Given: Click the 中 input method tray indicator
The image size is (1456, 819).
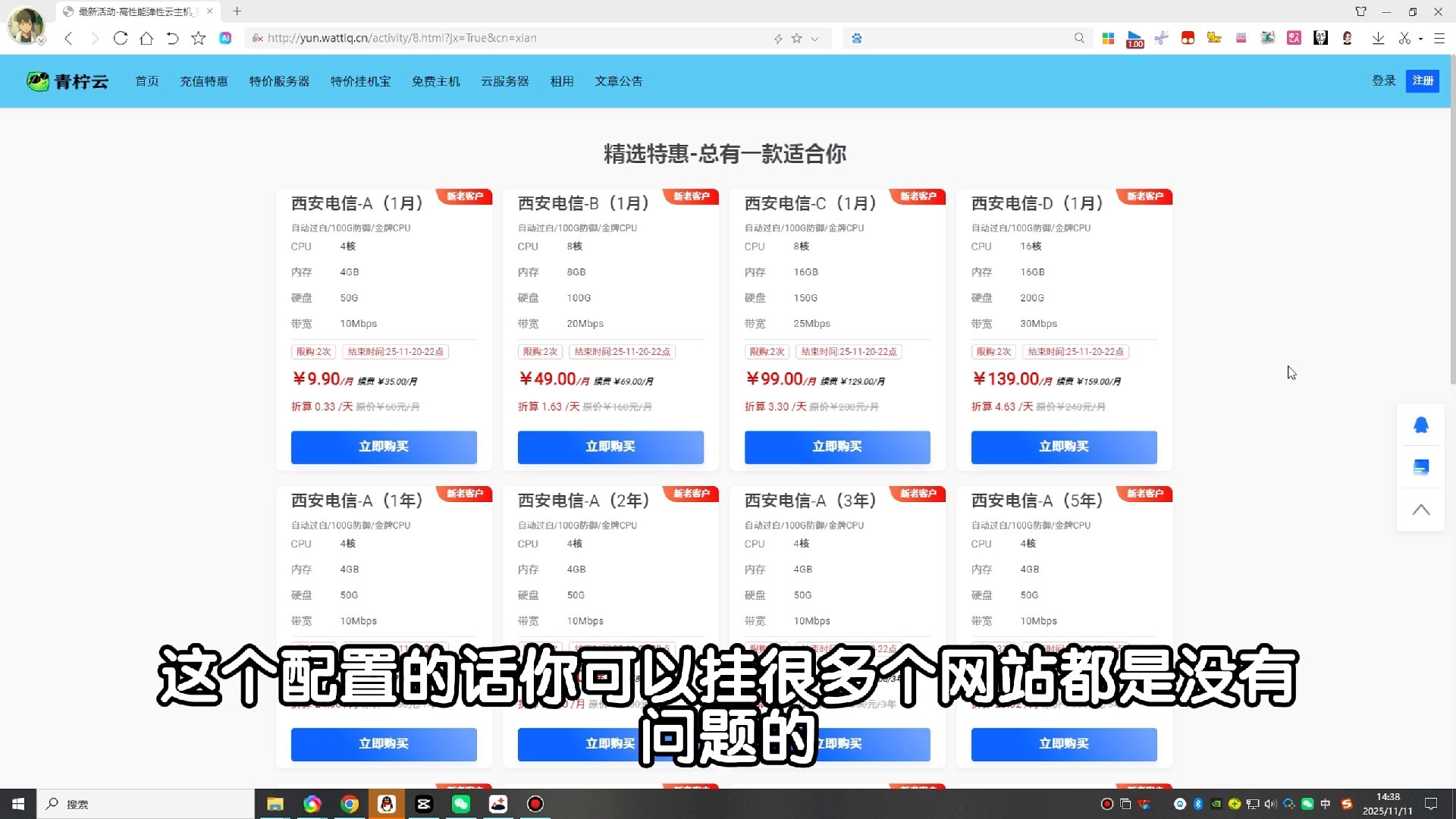Looking at the screenshot, I should tap(1326, 804).
